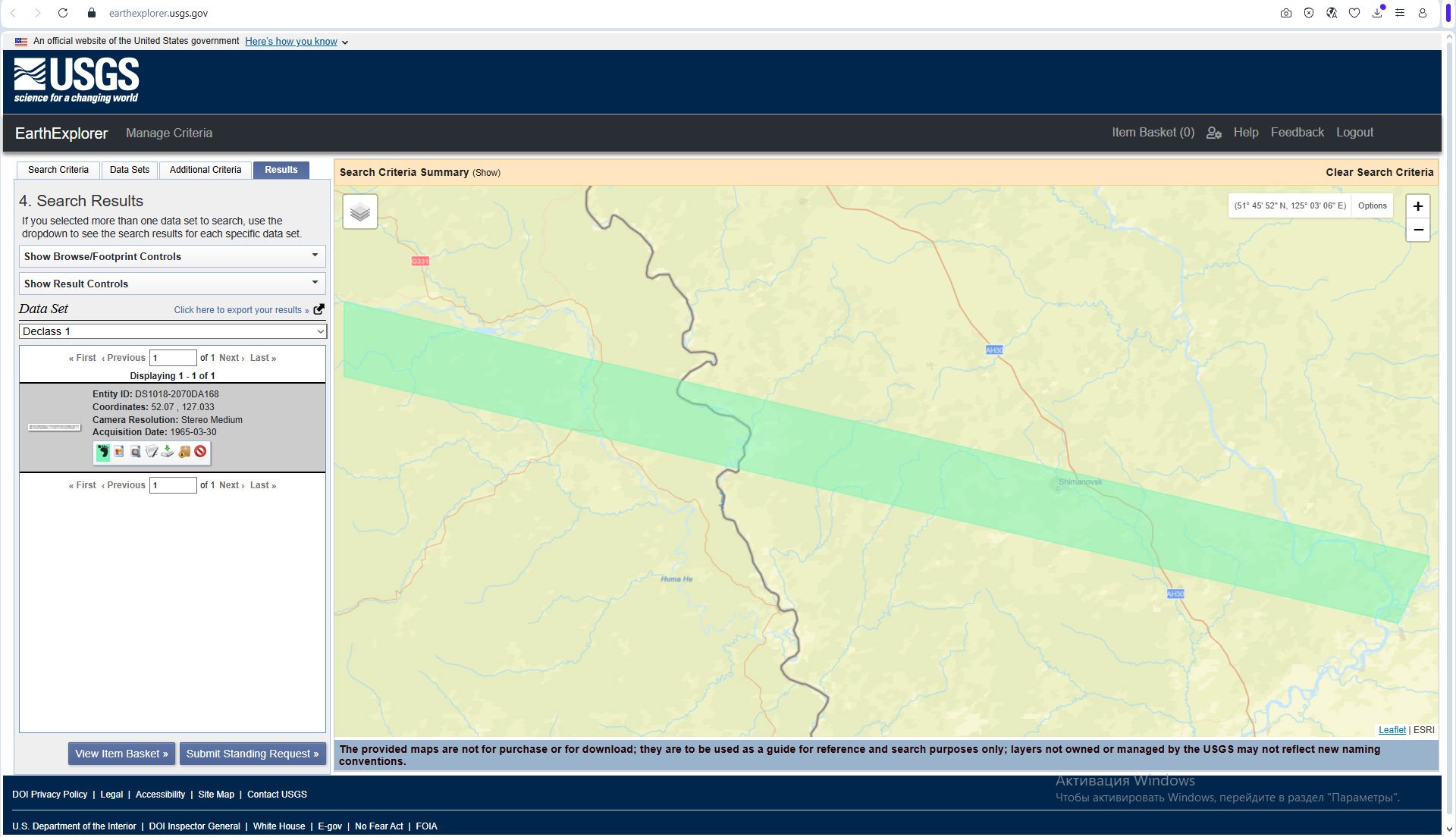Open Clear Search Criteria link

click(x=1378, y=172)
